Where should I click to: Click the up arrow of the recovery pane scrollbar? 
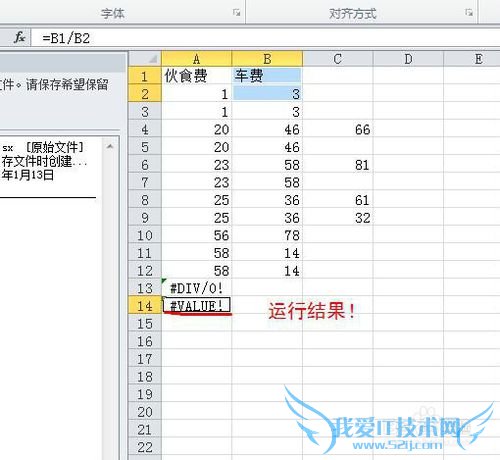tap(110, 146)
